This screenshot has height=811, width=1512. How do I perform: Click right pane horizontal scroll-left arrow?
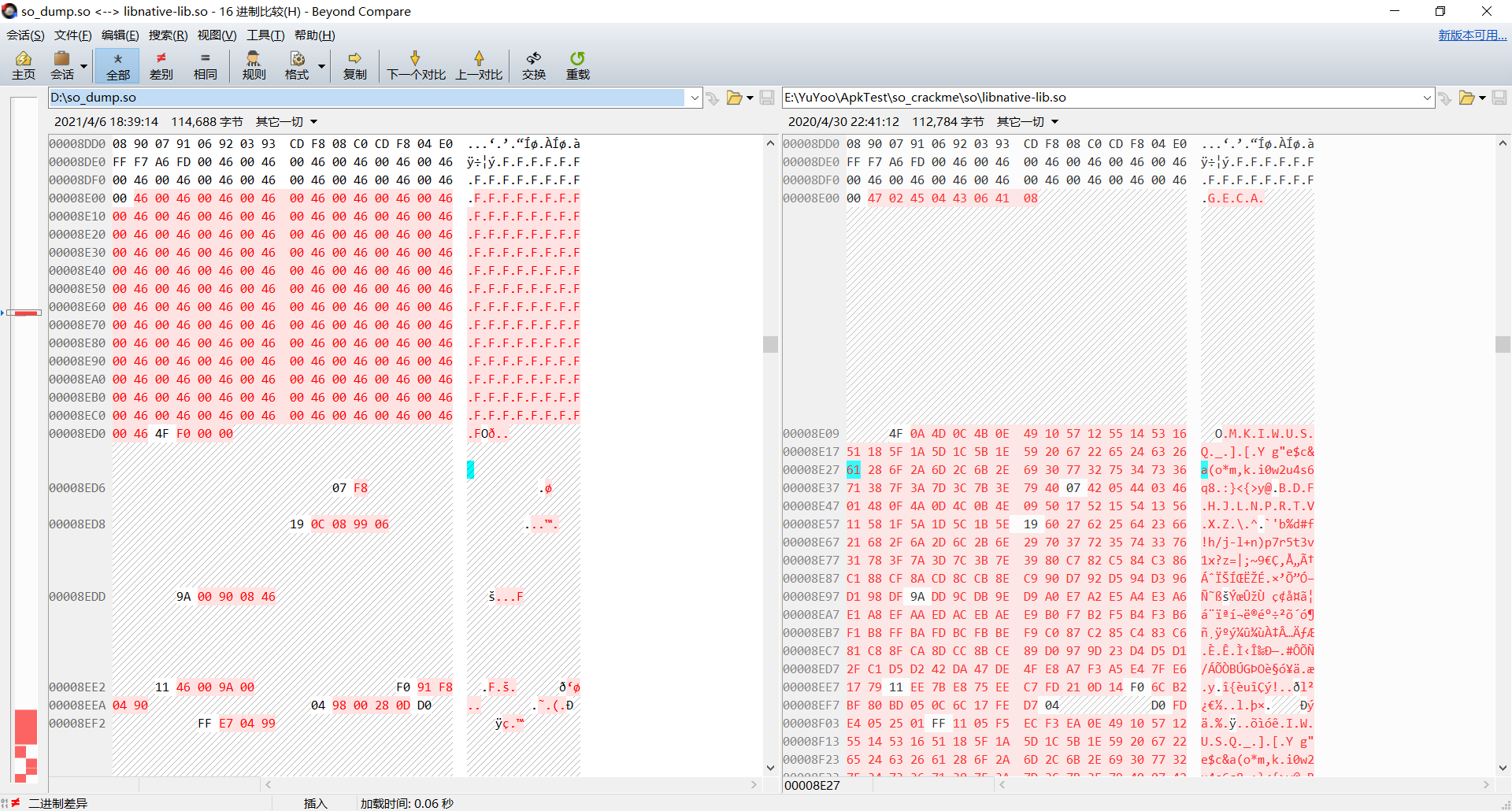point(1002,785)
